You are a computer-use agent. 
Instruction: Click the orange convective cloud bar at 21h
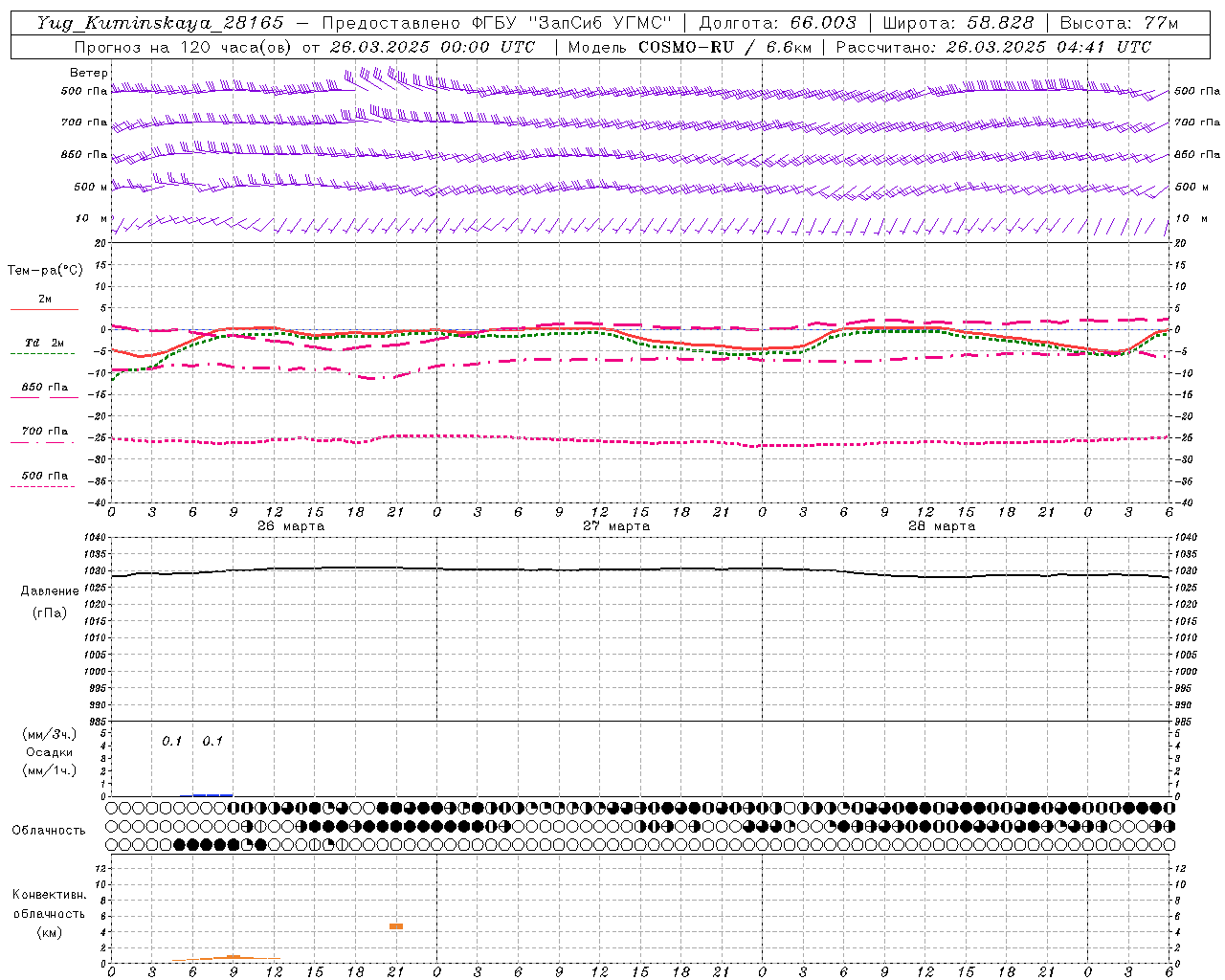click(396, 926)
